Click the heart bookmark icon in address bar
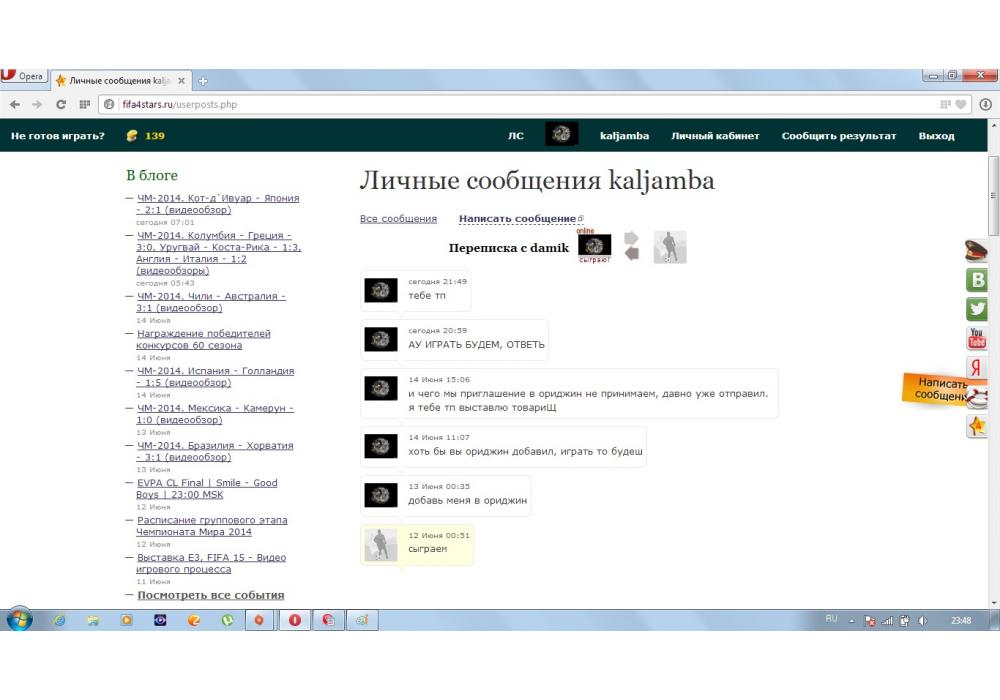 click(961, 104)
